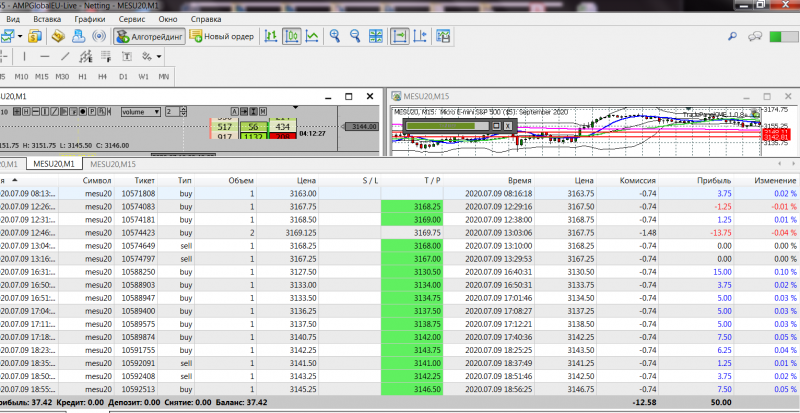Viewport: 800px width, 413px height.
Task: Select candlestick chart type icon
Action: 292,37
